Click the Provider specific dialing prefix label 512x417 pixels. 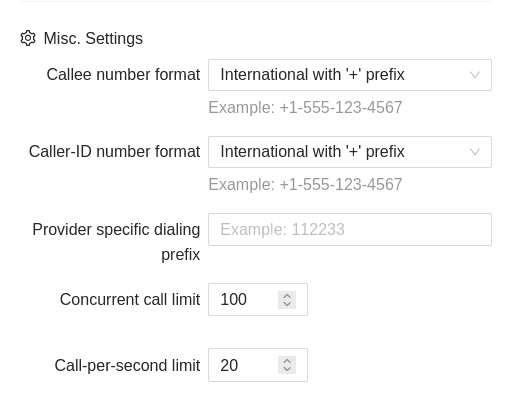click(116, 242)
